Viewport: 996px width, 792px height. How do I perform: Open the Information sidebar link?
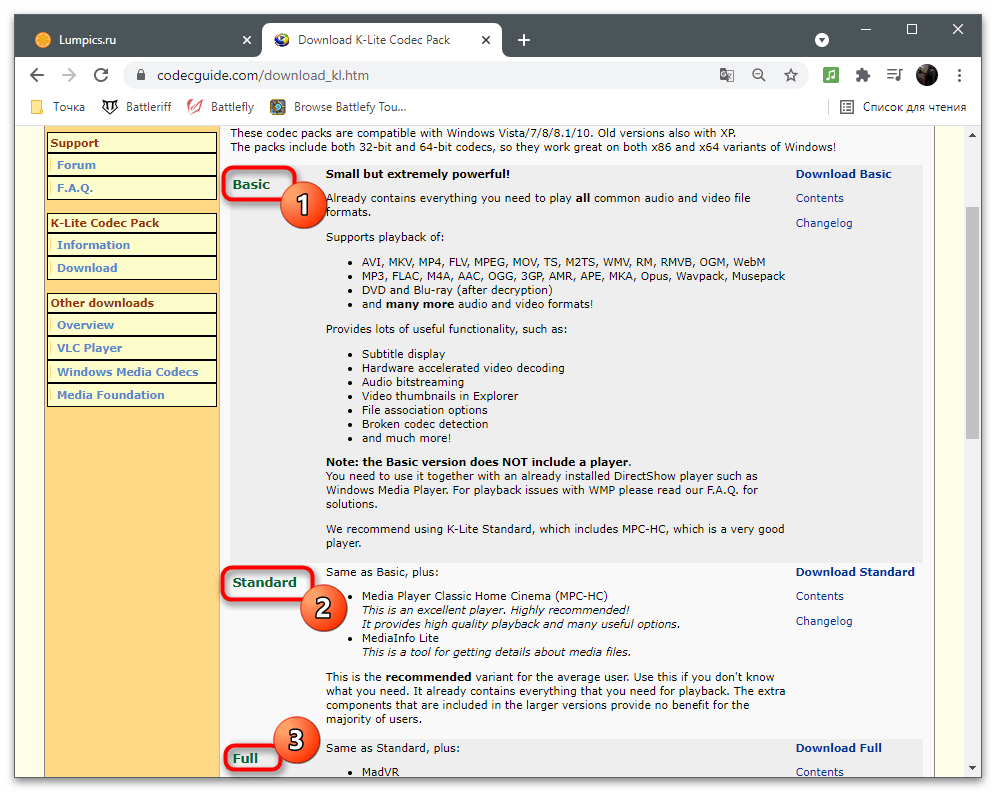(93, 245)
